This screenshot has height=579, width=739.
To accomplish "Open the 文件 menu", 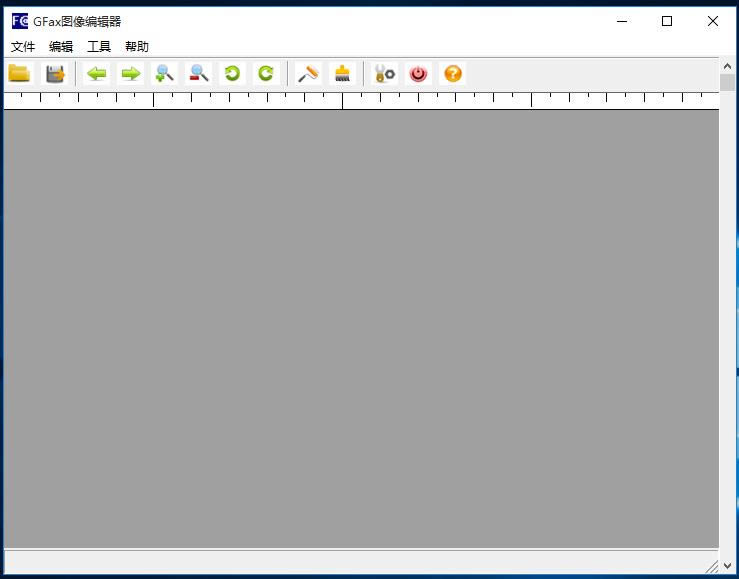I will pos(23,47).
